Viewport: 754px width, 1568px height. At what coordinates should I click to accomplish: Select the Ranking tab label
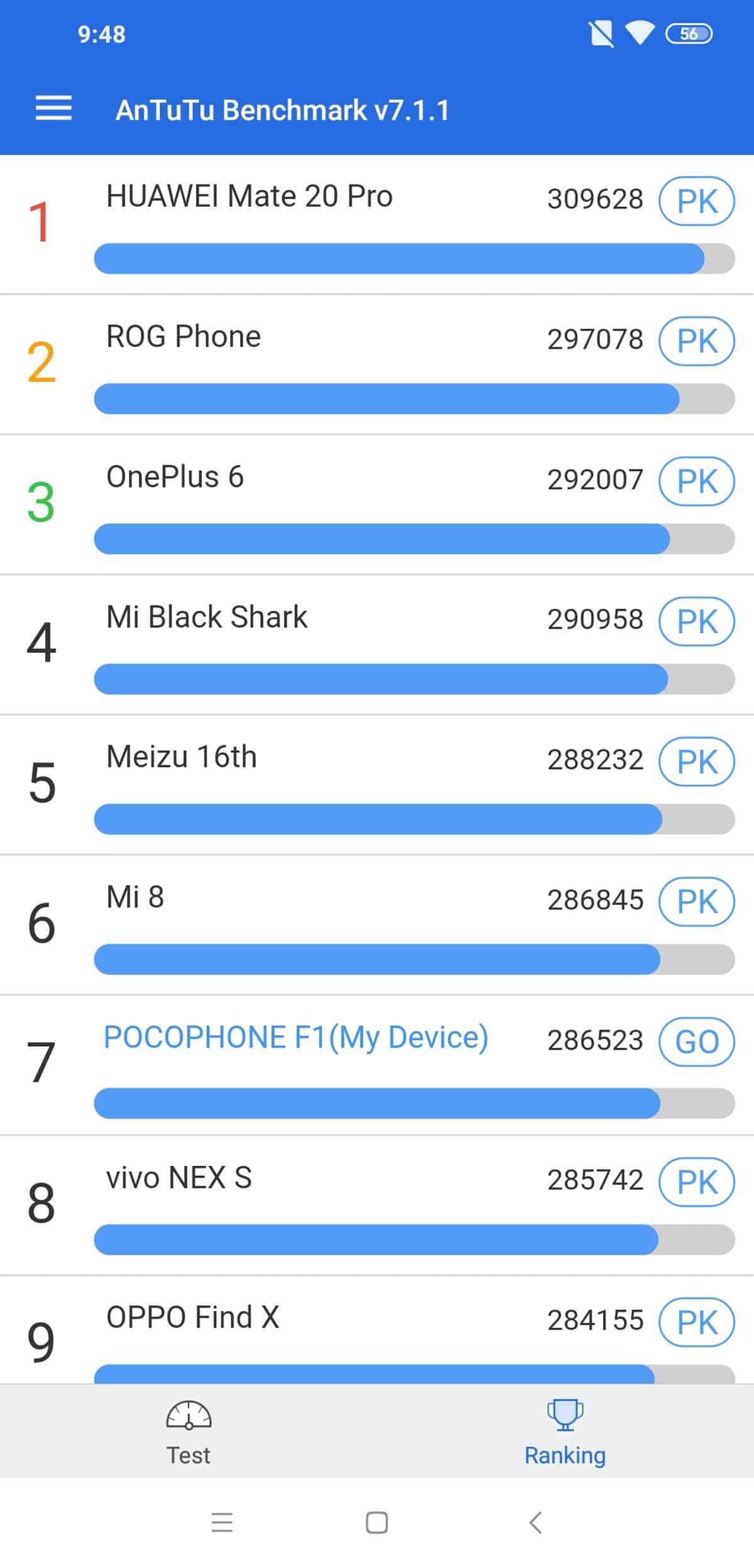click(x=565, y=1455)
